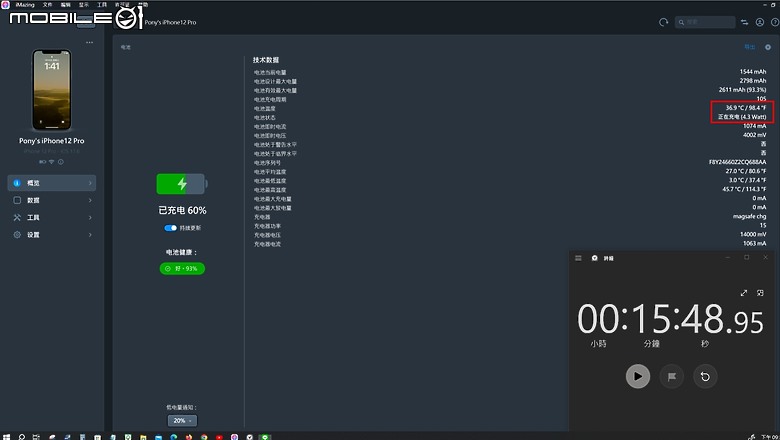780x440 pixels.
Task: Expand the stopwatch to full screen
Action: click(x=744, y=293)
